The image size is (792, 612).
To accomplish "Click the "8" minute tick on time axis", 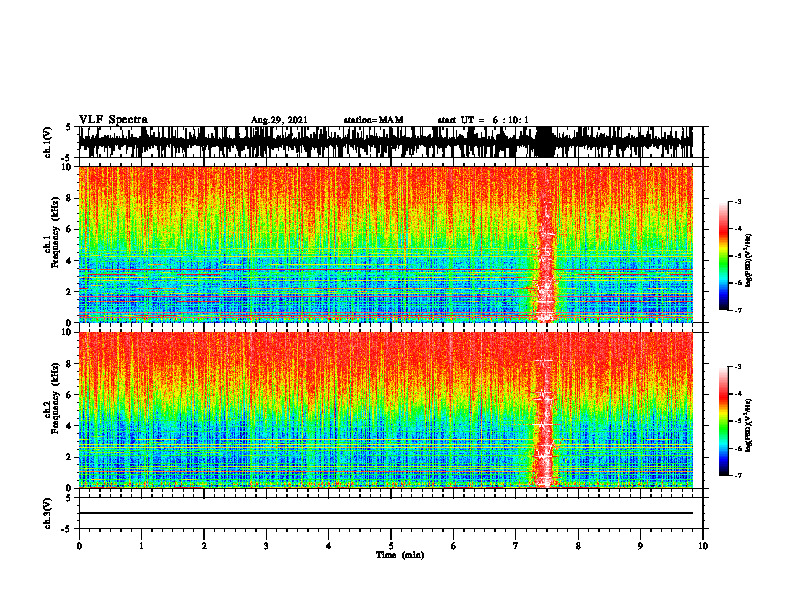I will pyautogui.click(x=578, y=546).
